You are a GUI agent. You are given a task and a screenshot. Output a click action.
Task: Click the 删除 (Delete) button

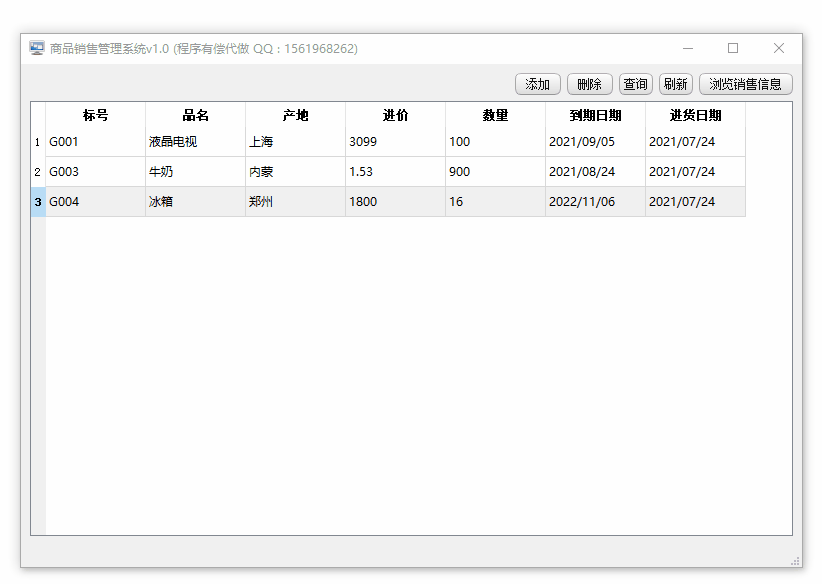[x=589, y=84]
